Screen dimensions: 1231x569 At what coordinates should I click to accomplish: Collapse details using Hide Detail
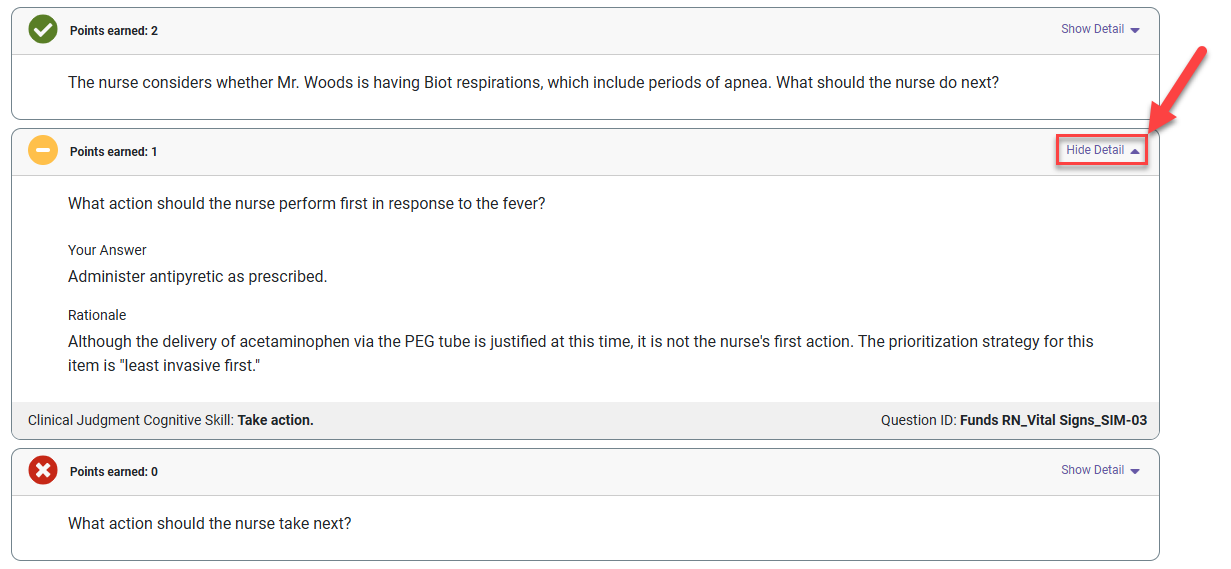click(1102, 150)
